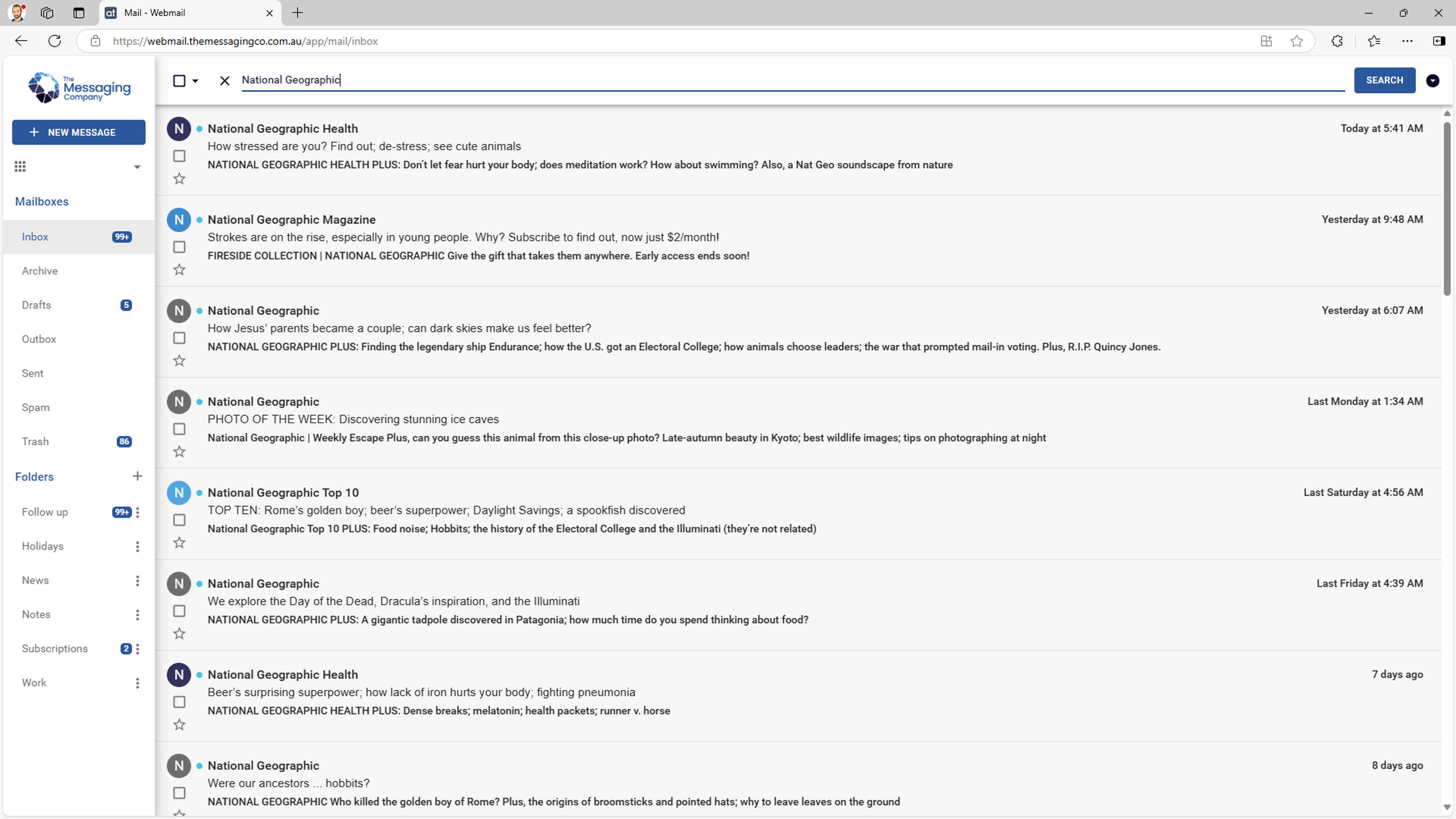
Task: Compose with the NEW MESSAGE button
Action: [78, 132]
